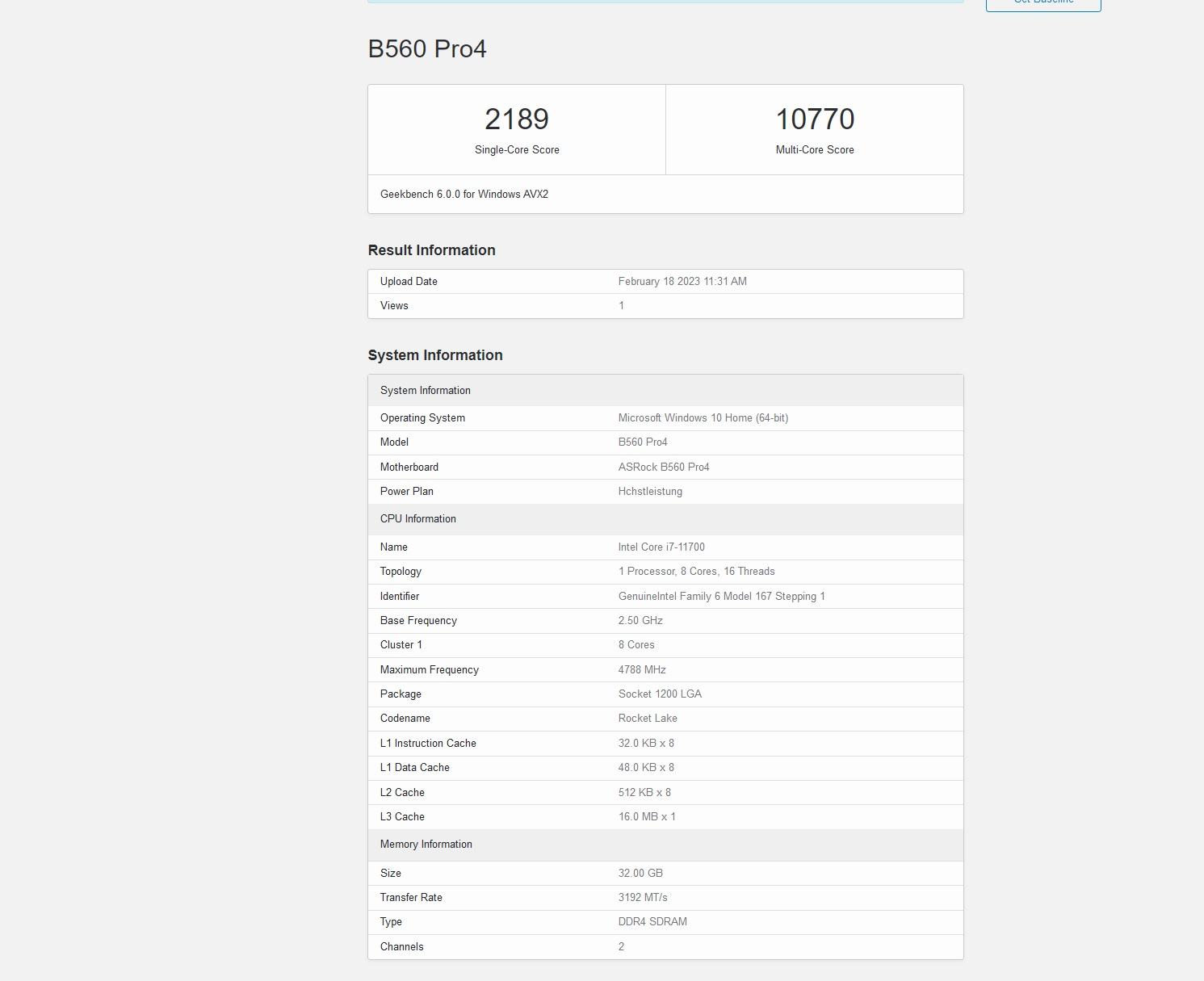
Task: Click the 2189 Single-Core Score value
Action: (517, 119)
